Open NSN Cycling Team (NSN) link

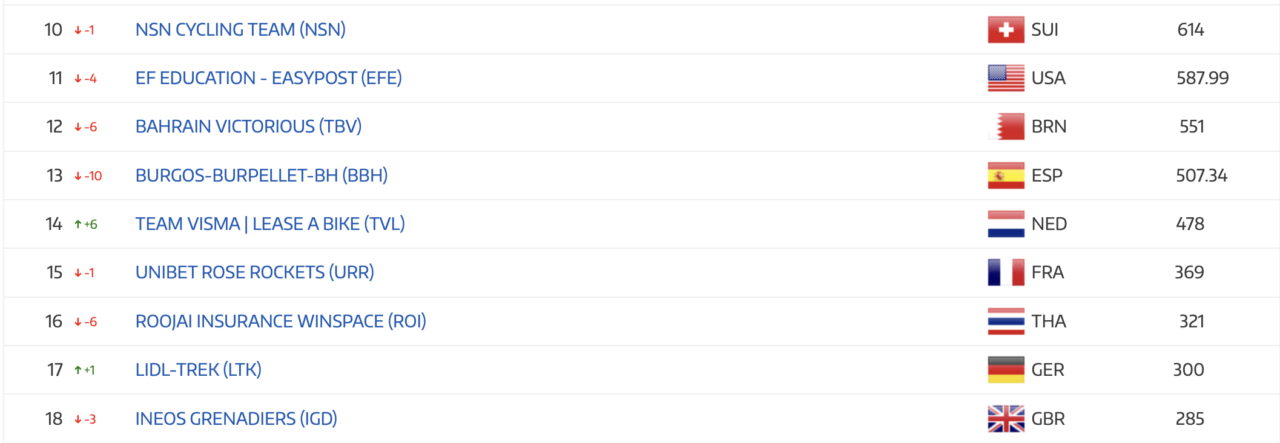click(240, 30)
